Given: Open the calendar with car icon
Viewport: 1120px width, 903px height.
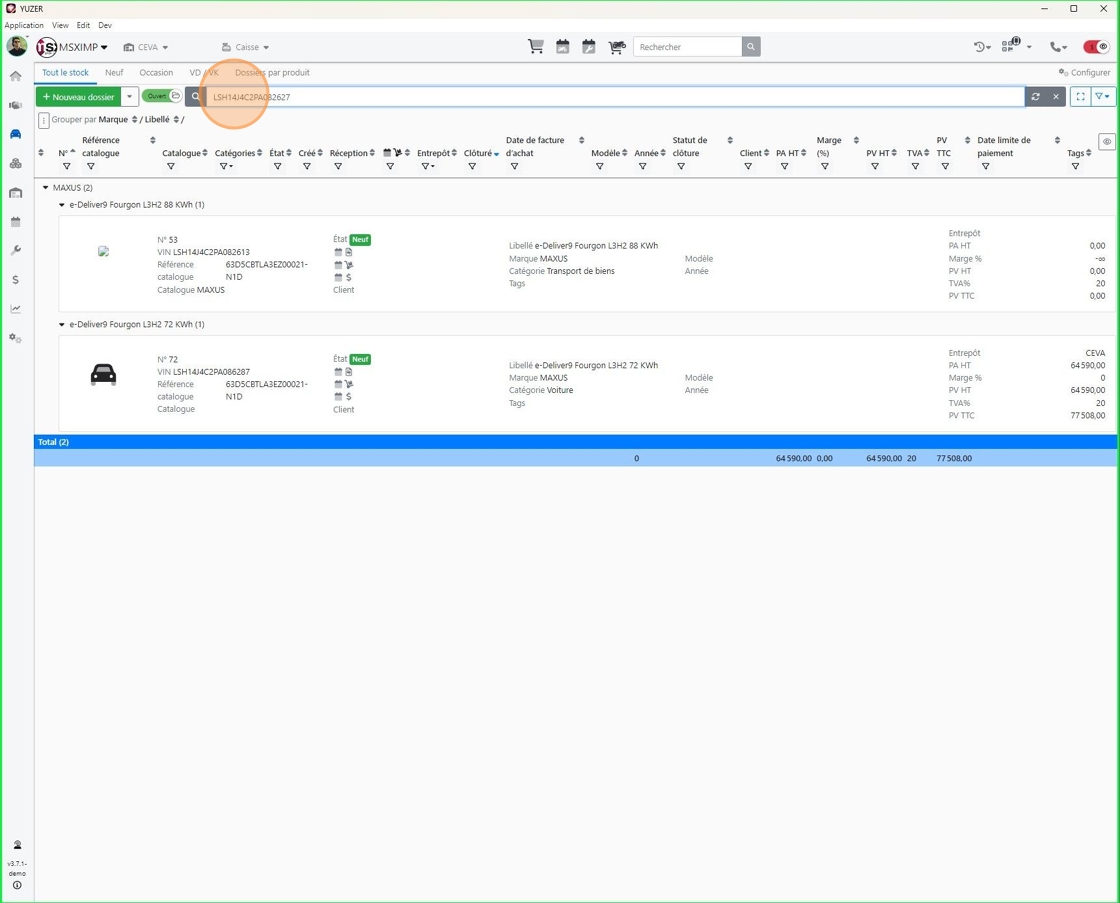Looking at the screenshot, I should click(x=563, y=46).
